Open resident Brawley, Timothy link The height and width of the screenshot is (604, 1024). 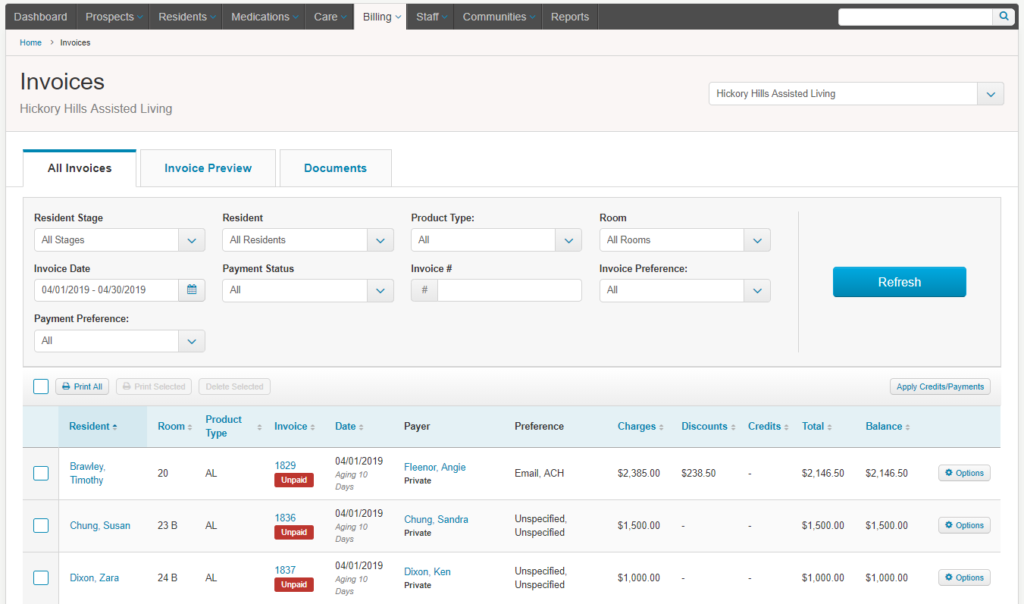[x=88, y=473]
